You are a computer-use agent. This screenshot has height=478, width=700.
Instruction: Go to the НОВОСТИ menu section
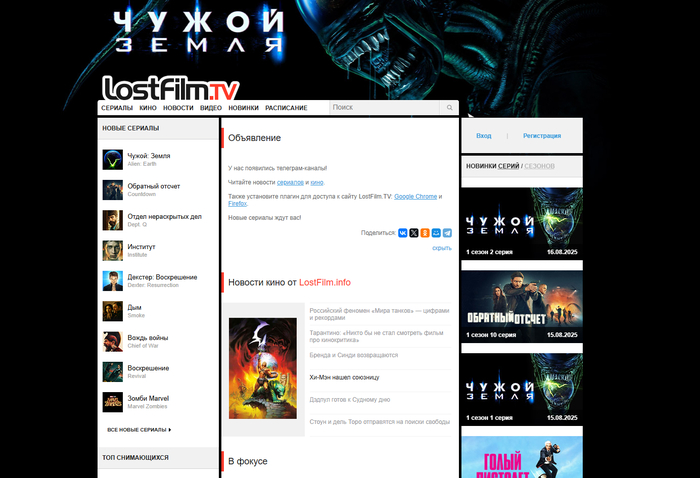pyautogui.click(x=178, y=107)
